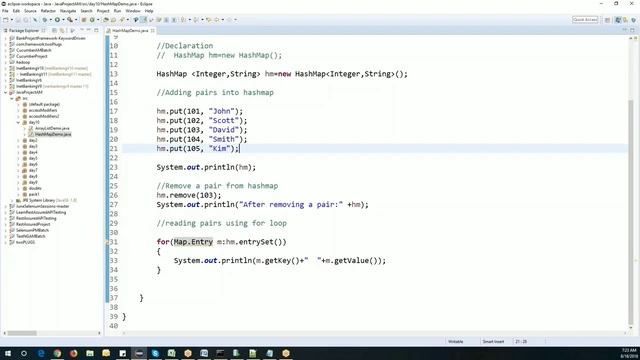Click the Package Explorer horizontal scrollbar
The width and height of the screenshot is (640, 360).
22,333
